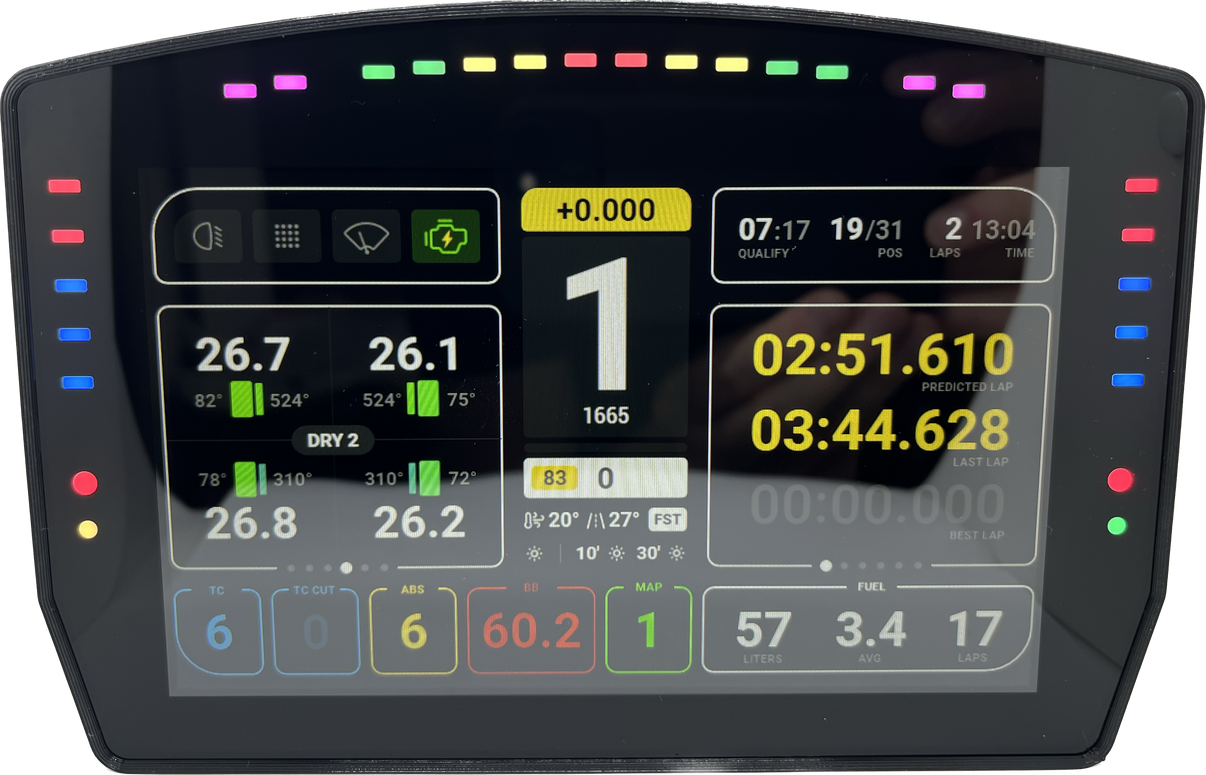Tap the dotted grid icon
1206x775 pixels.
pos(287,237)
